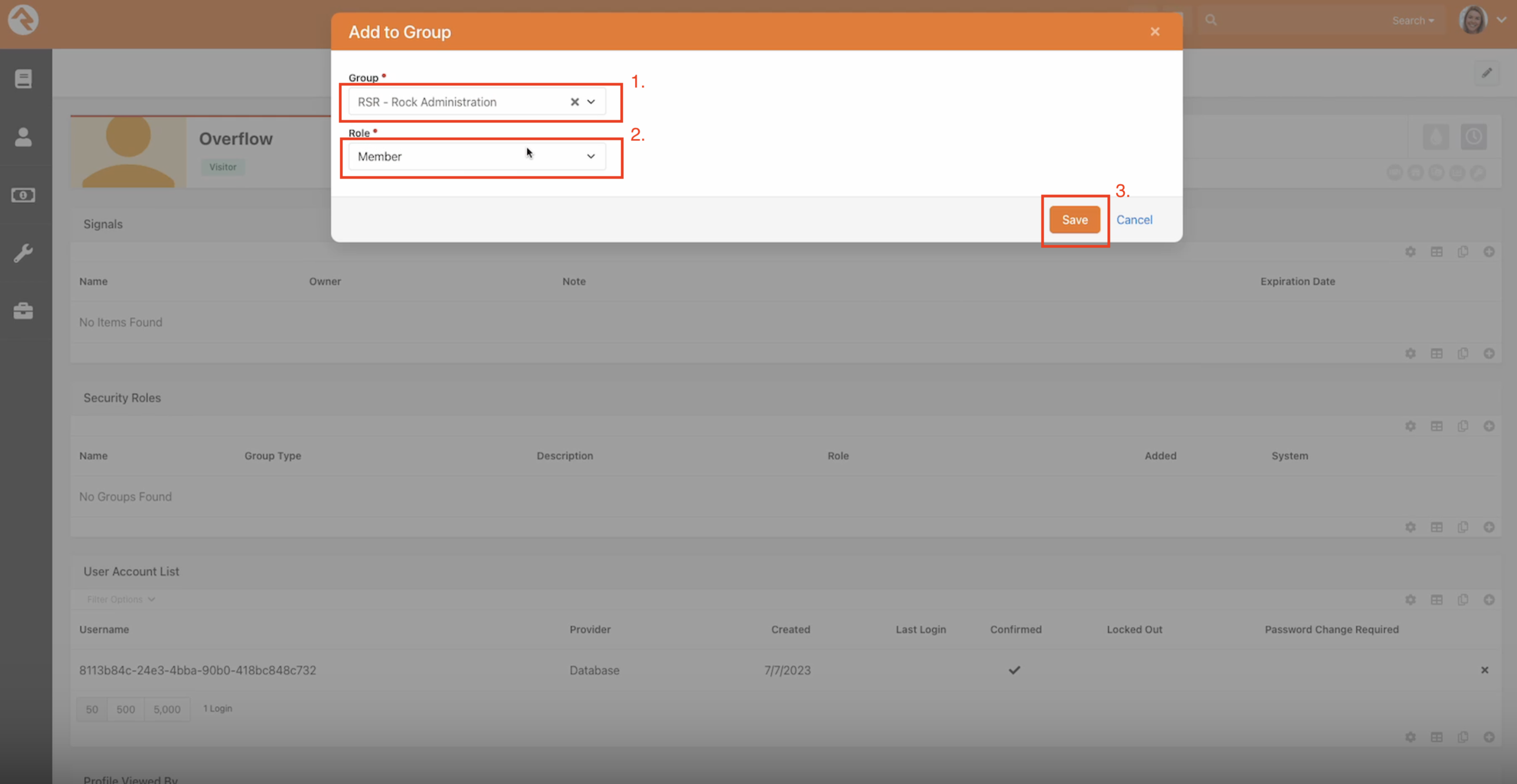Viewport: 1517px width, 784px height.
Task: Open user menu chevron beside avatar
Action: coord(1502,20)
